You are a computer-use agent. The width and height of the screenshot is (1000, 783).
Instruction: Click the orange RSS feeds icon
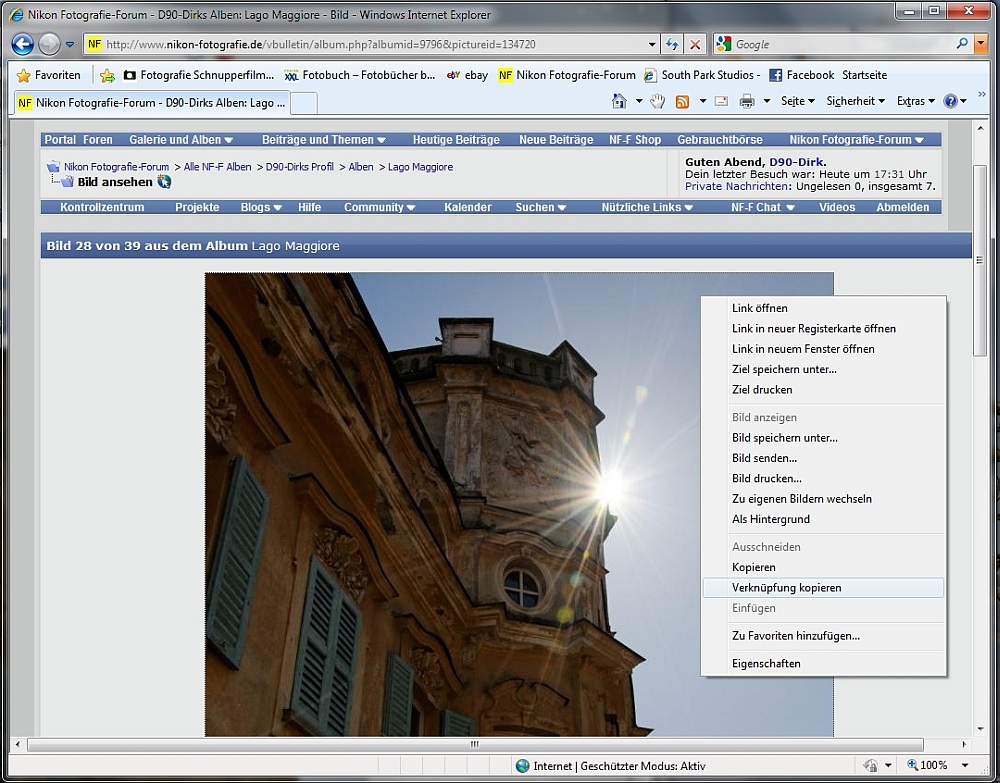click(682, 101)
